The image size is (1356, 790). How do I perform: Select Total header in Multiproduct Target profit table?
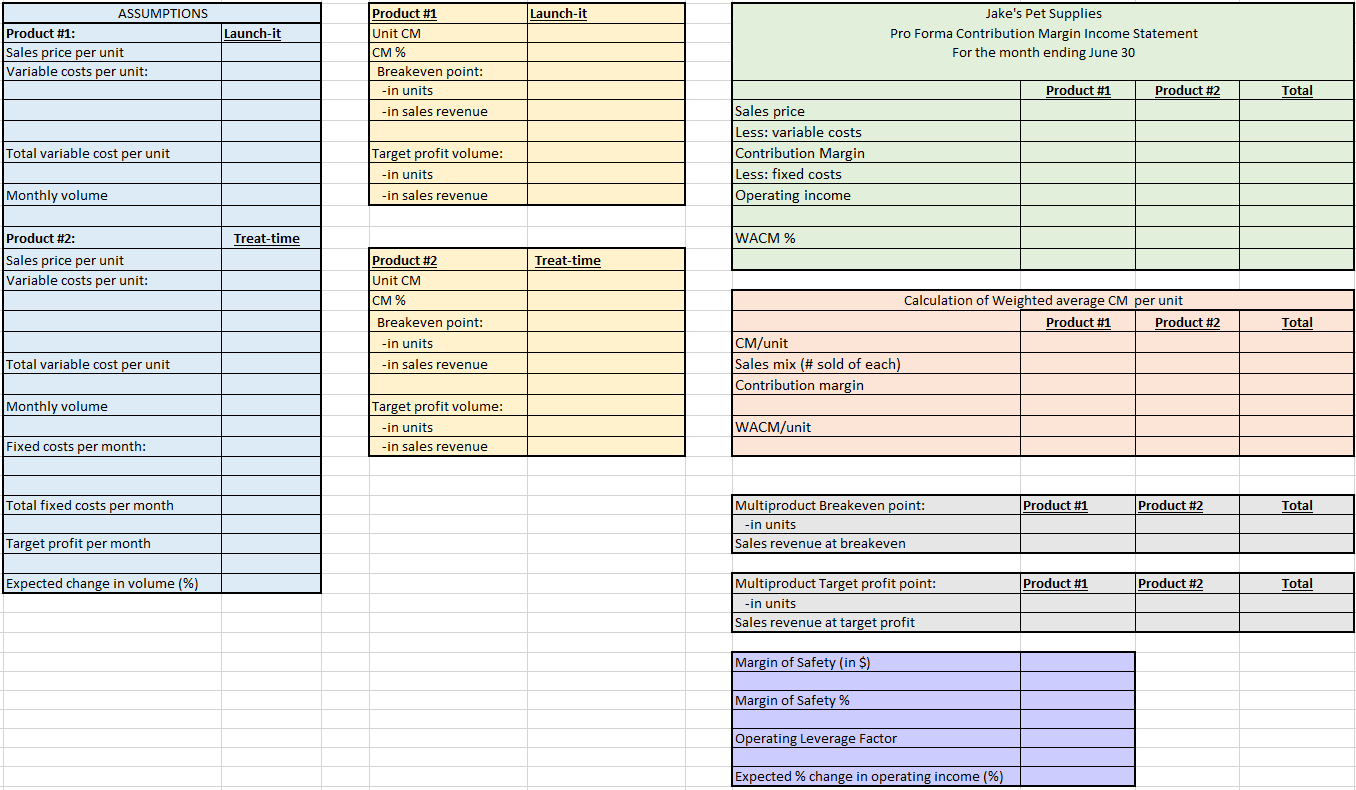tap(1297, 583)
